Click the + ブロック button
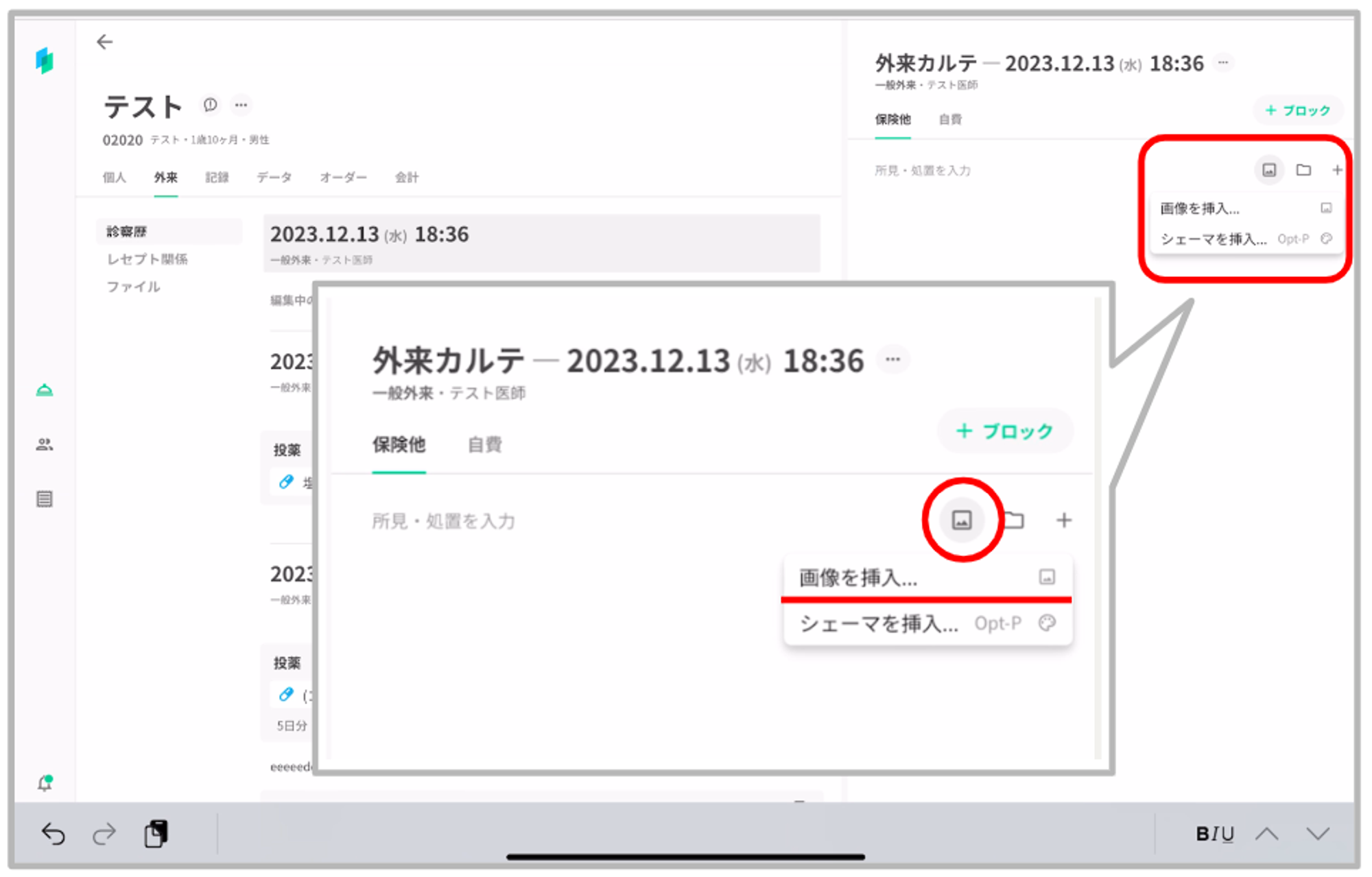 coord(1297,110)
